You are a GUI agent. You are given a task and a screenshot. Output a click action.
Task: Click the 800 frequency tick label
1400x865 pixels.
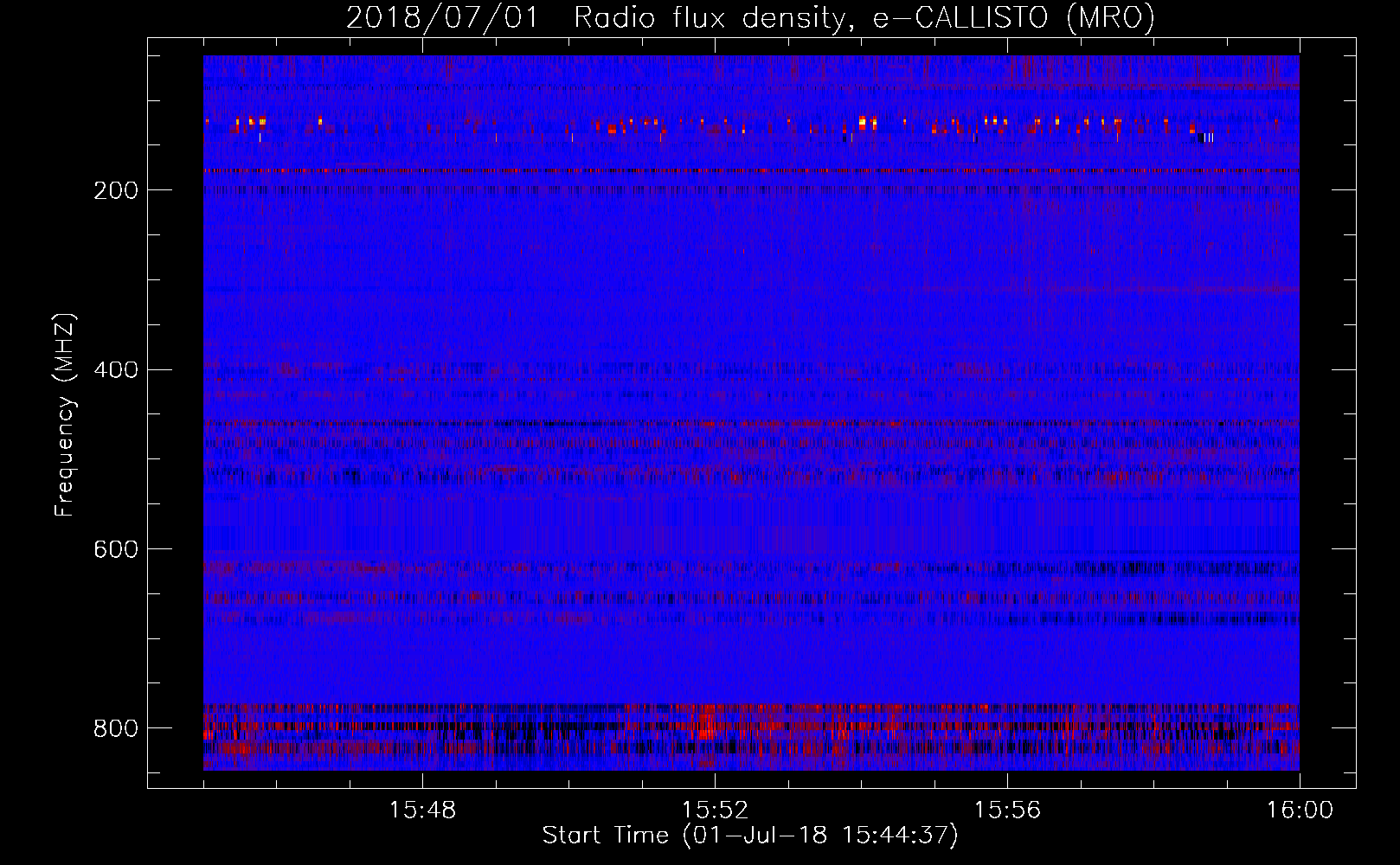tap(116, 728)
